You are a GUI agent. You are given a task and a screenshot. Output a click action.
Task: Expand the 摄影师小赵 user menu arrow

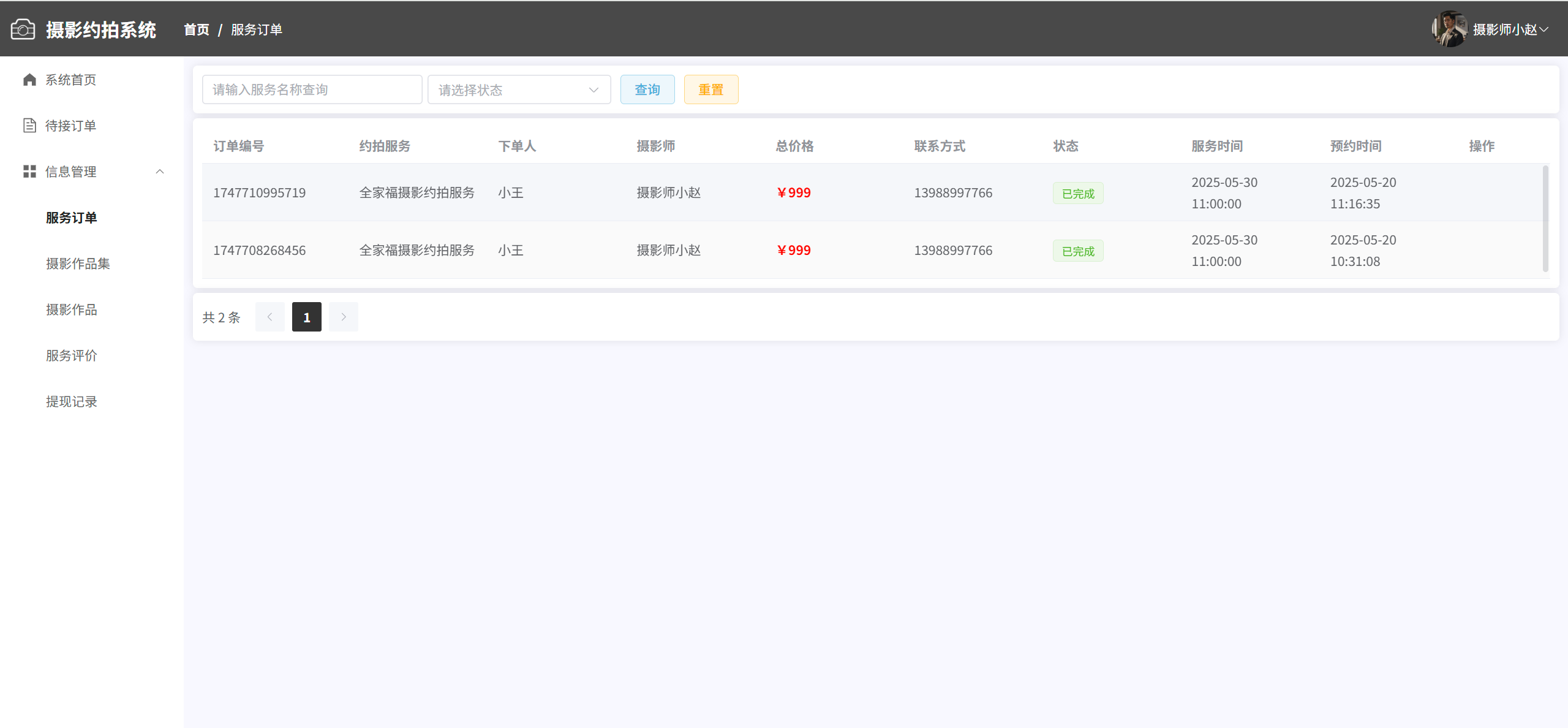(1544, 29)
